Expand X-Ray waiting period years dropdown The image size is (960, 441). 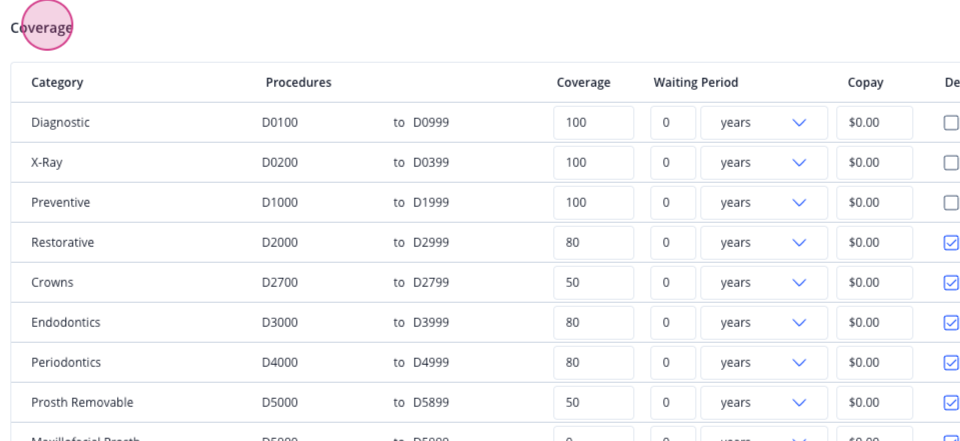click(764, 162)
